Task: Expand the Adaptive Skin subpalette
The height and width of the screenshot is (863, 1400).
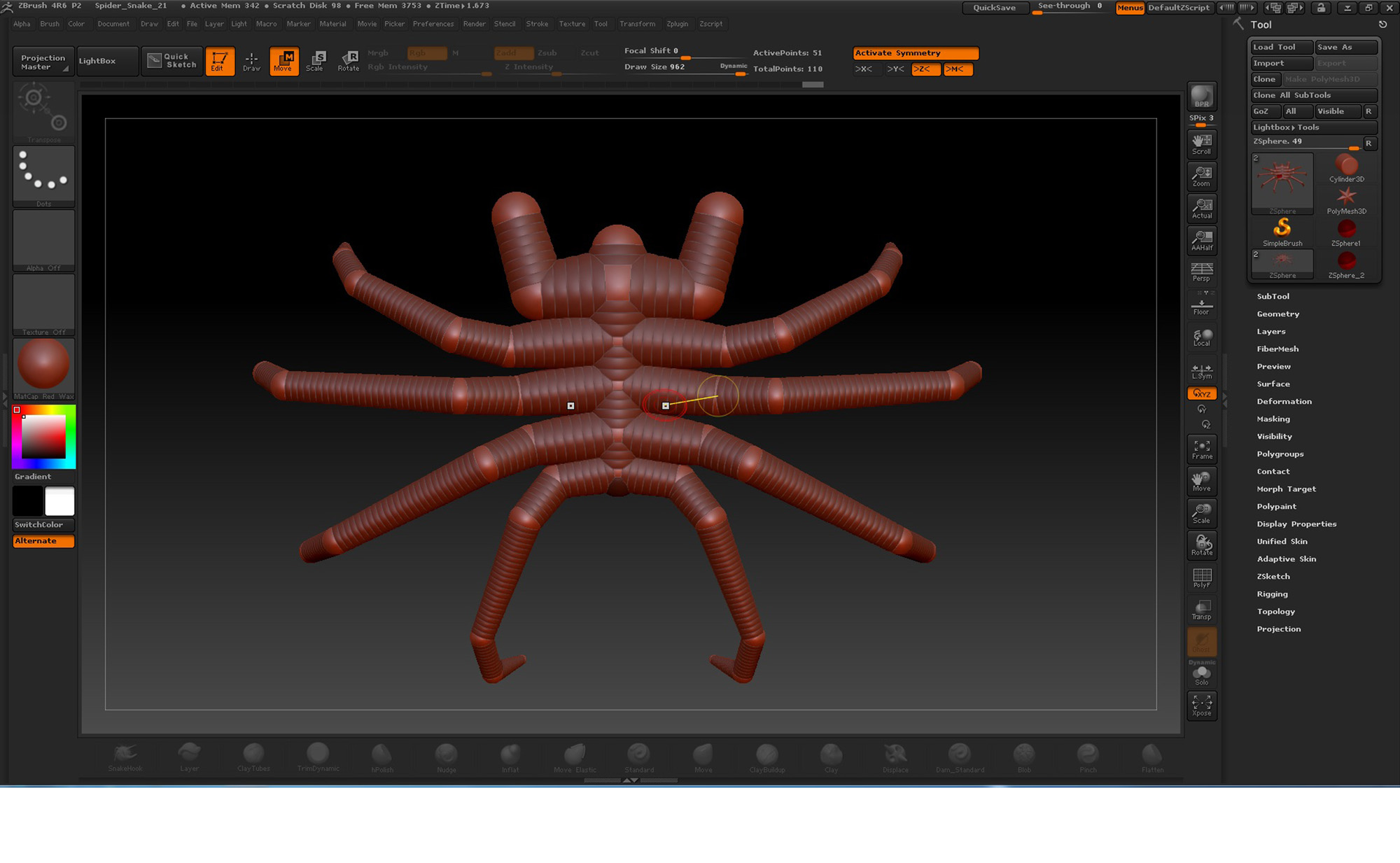Action: coord(1287,559)
